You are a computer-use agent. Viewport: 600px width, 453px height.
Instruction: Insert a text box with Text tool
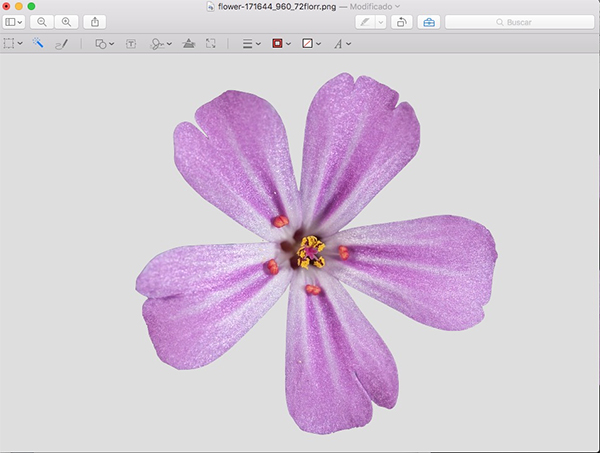[131, 44]
